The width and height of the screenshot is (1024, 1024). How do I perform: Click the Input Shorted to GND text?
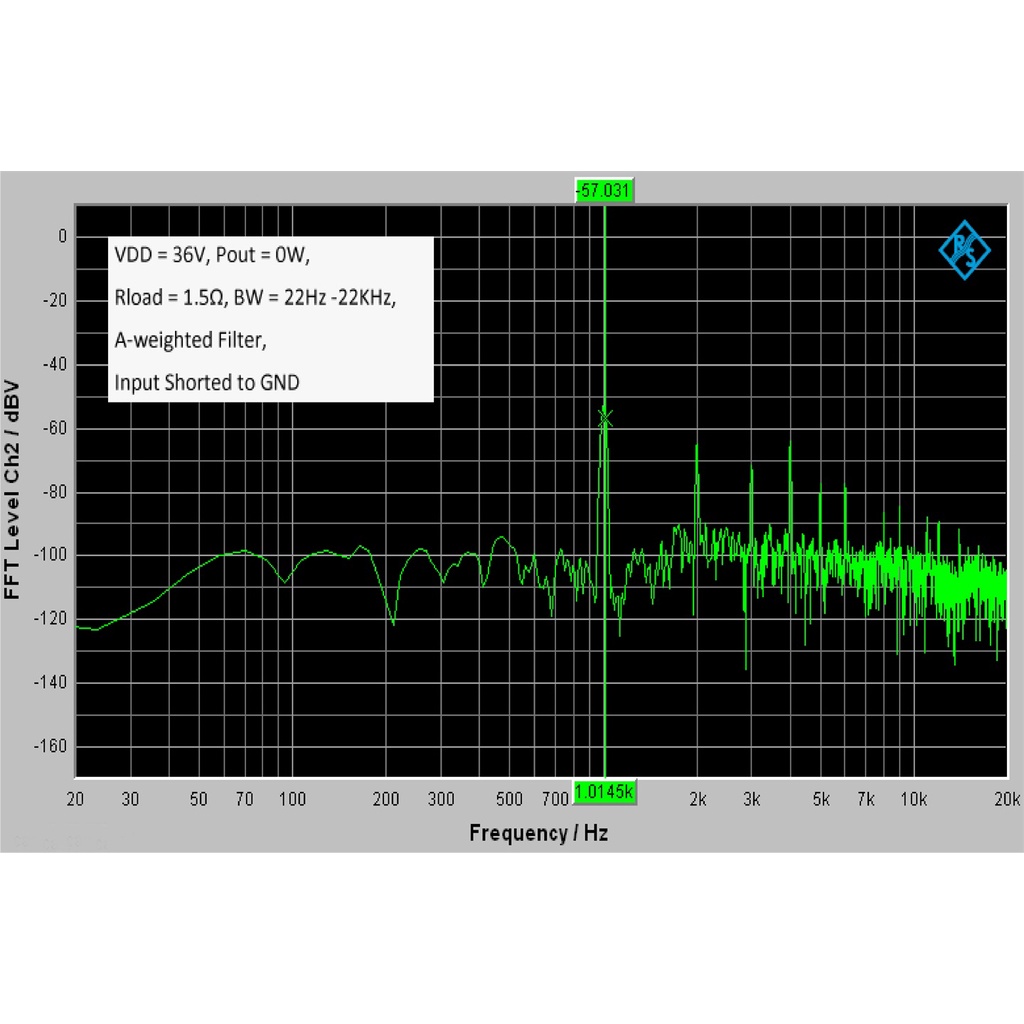tap(206, 383)
